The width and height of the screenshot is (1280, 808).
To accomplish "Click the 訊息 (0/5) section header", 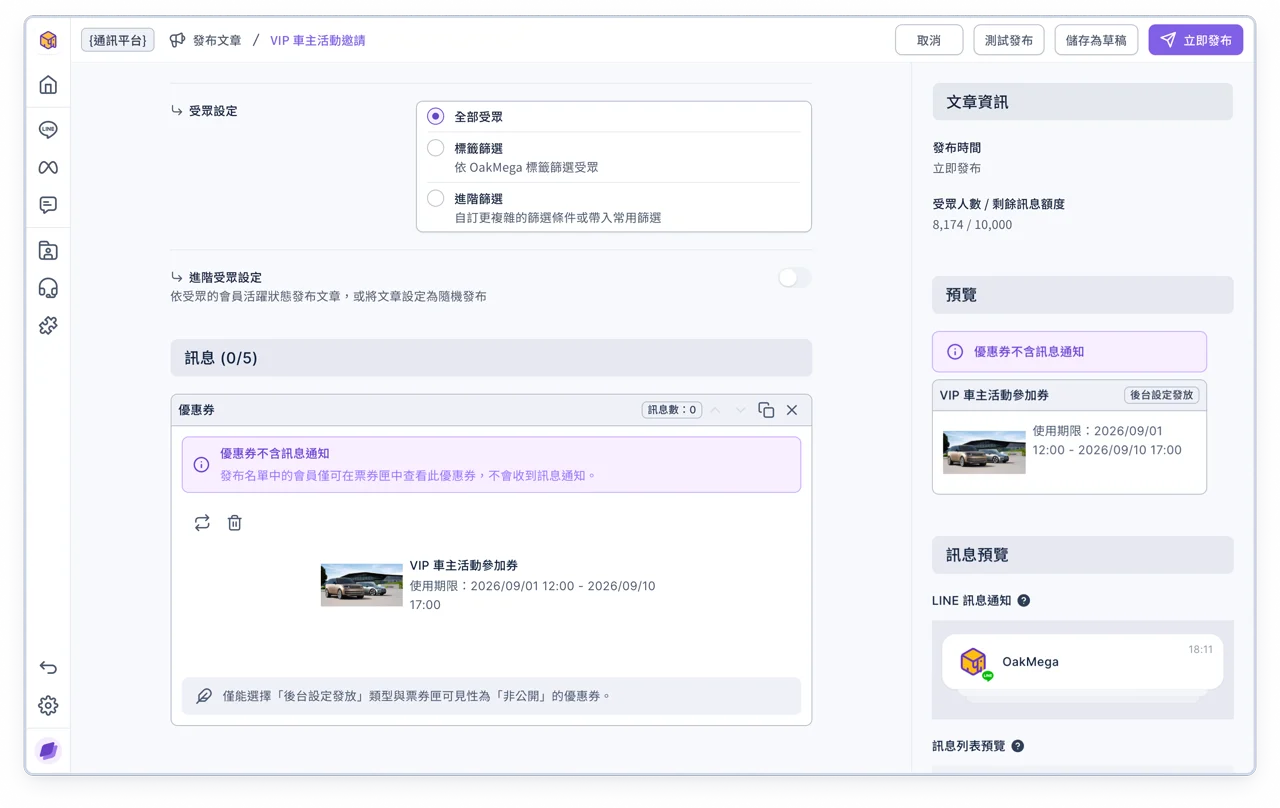I will tap(491, 358).
